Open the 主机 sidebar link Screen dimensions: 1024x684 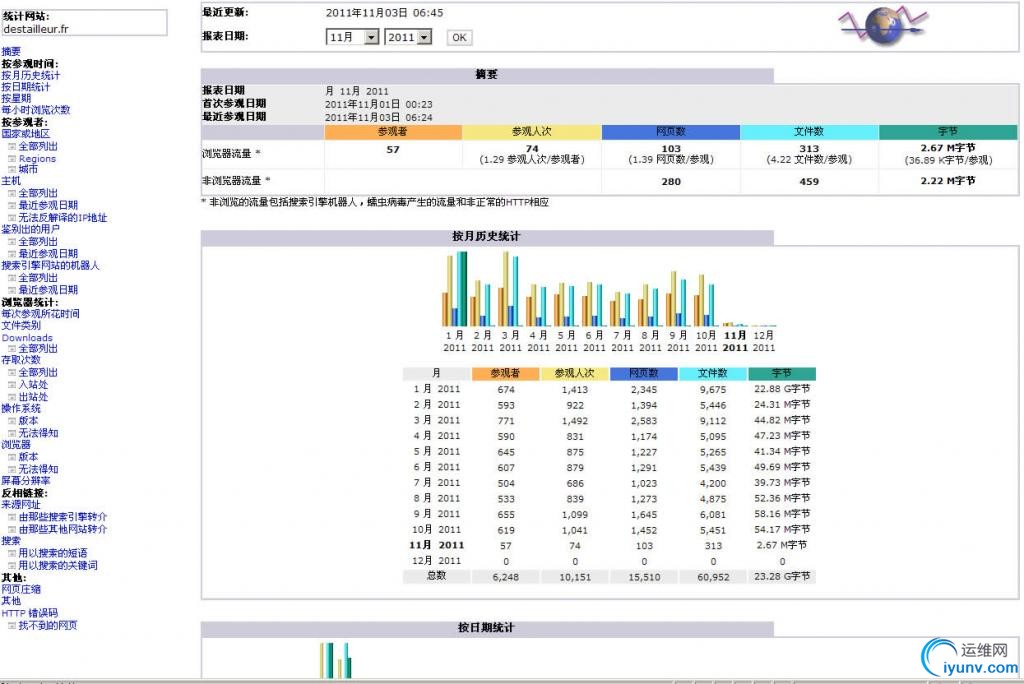[11, 181]
